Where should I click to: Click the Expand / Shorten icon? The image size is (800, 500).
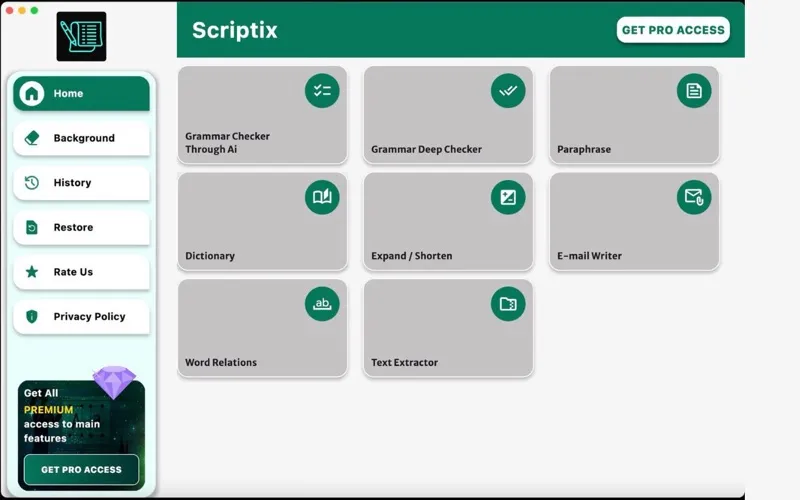coord(508,197)
